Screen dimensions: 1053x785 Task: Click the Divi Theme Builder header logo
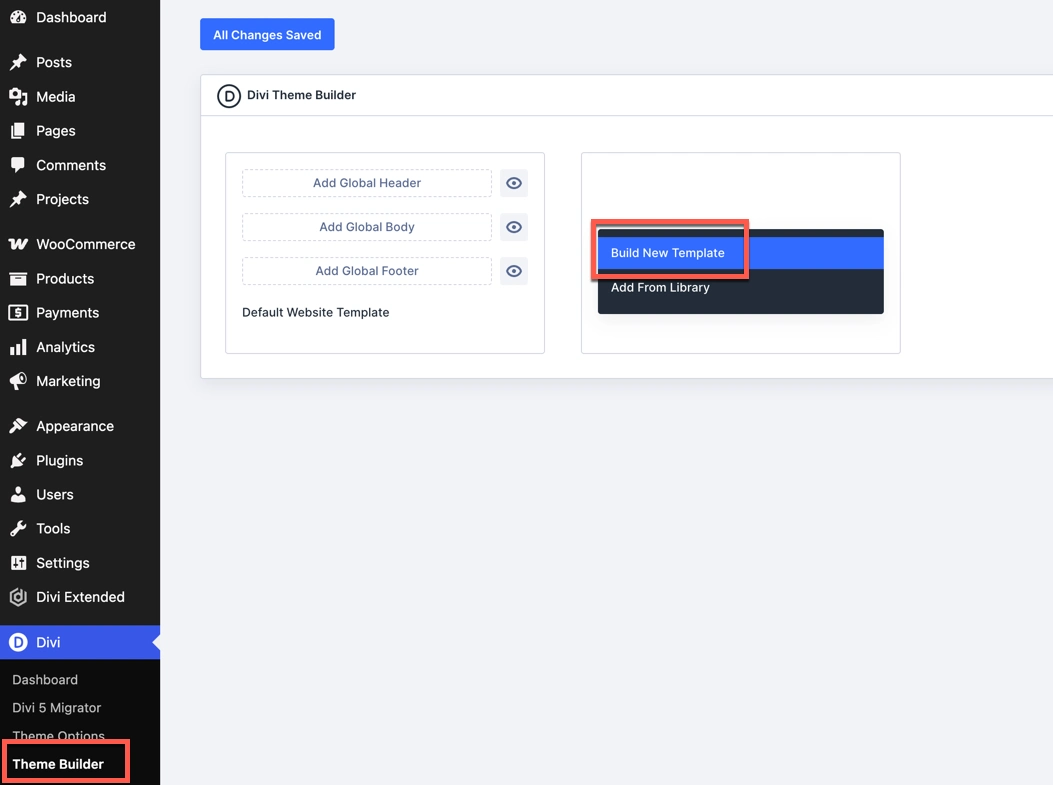click(229, 96)
